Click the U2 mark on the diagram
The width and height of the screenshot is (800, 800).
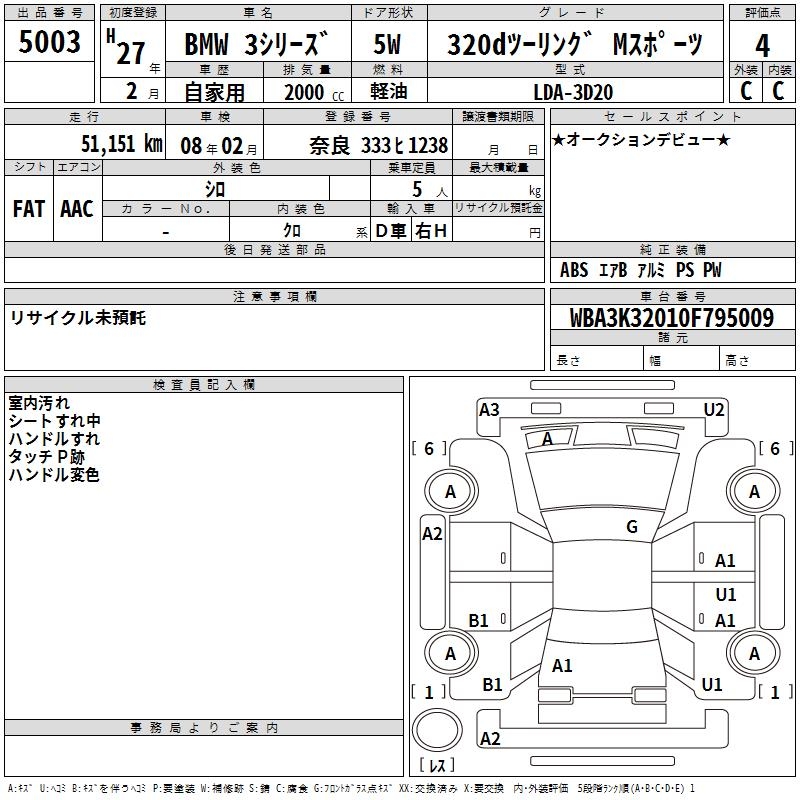[714, 409]
